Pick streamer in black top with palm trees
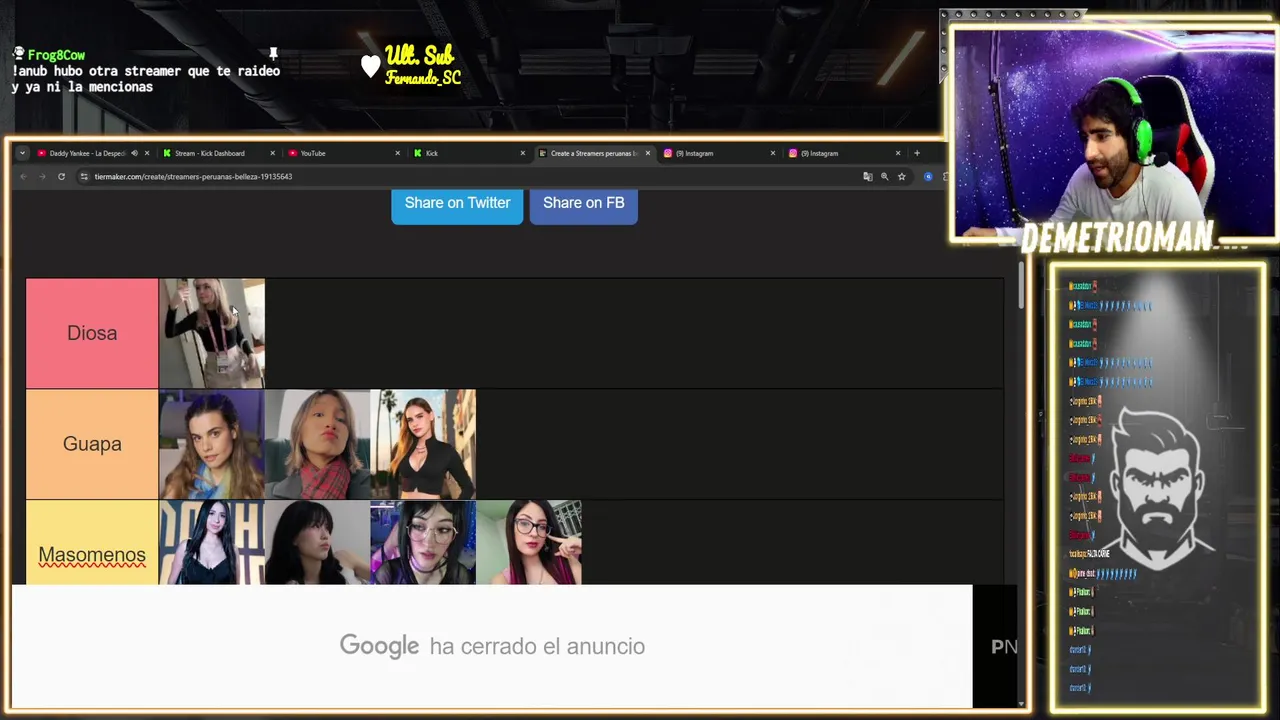The image size is (1280, 720). tap(423, 444)
